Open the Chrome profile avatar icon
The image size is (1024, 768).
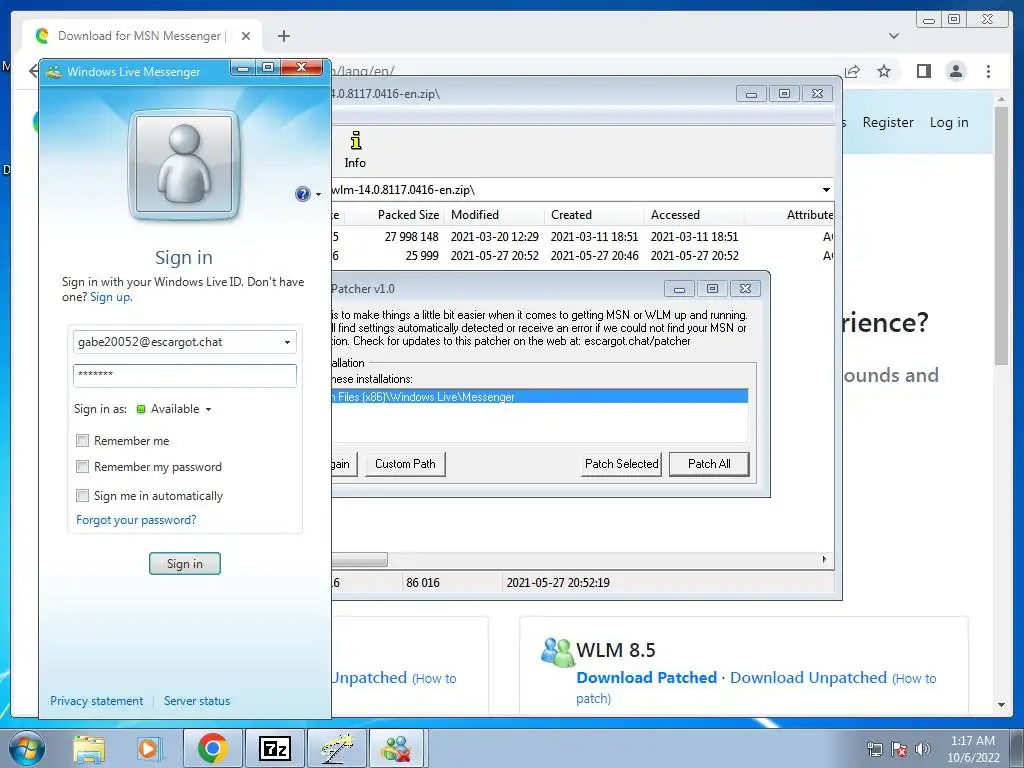pyautogui.click(x=955, y=71)
